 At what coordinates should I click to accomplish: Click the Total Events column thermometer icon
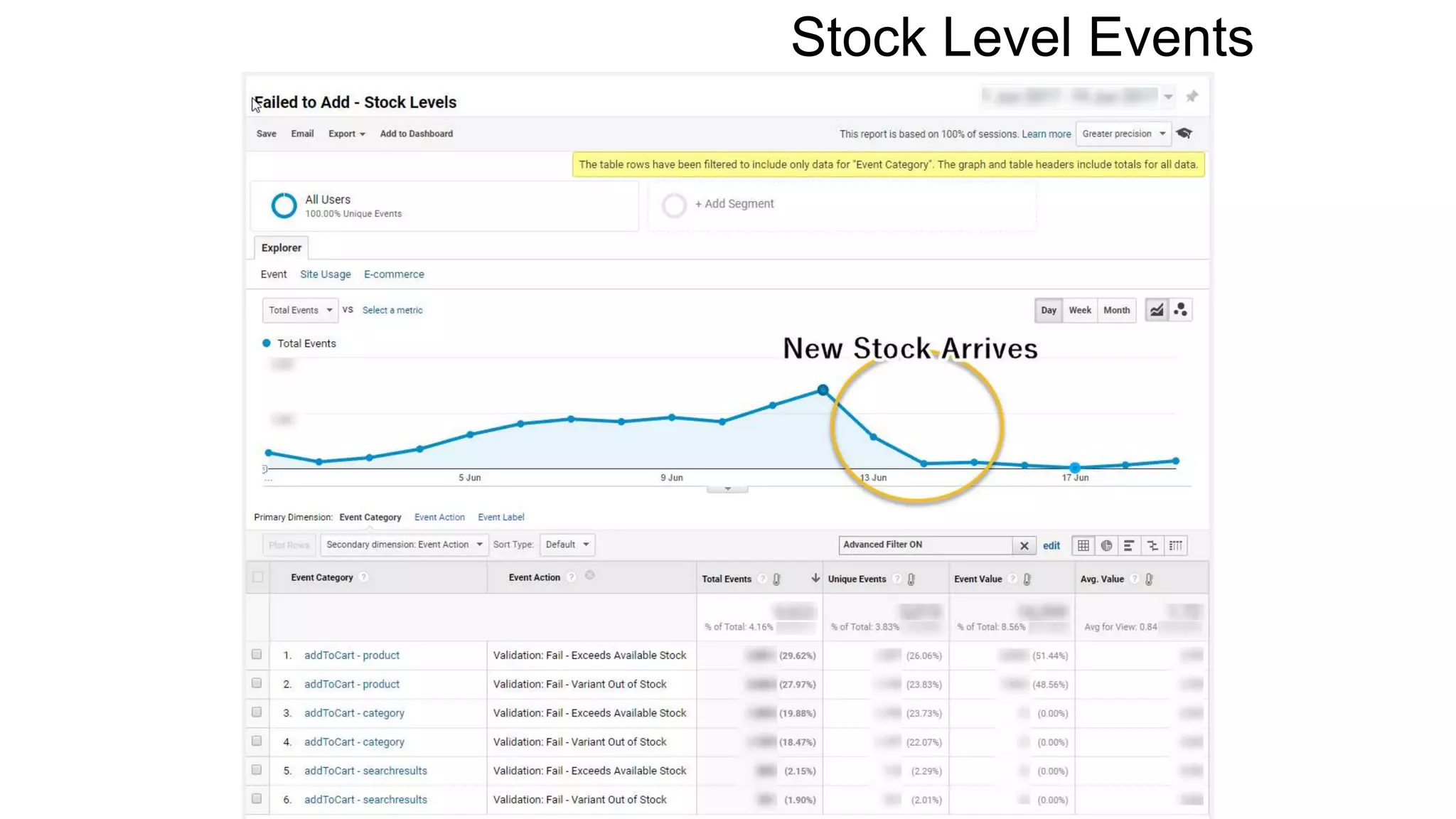pos(777,579)
